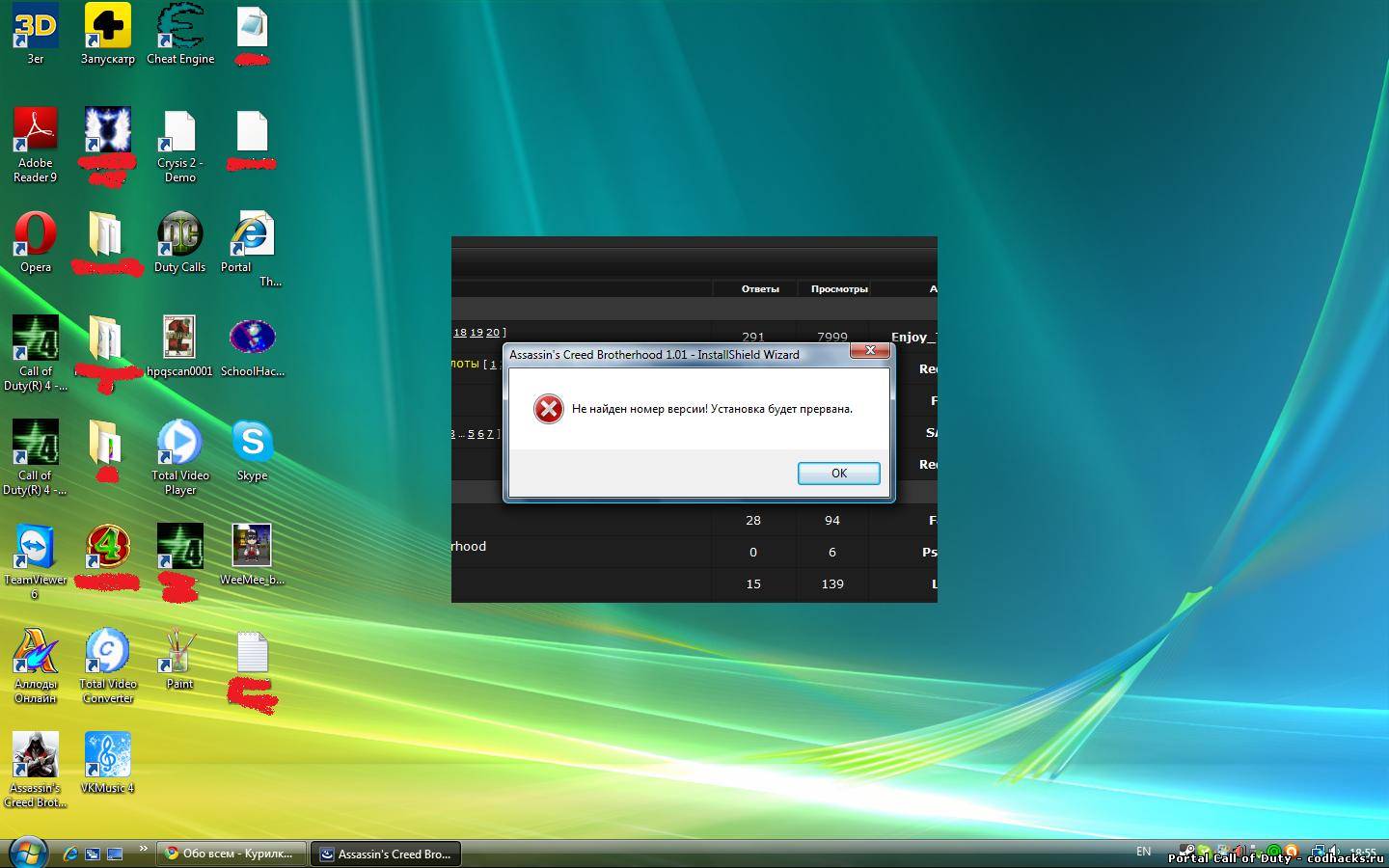
Task: Open Total Video Player shortcut
Action: coord(180,457)
